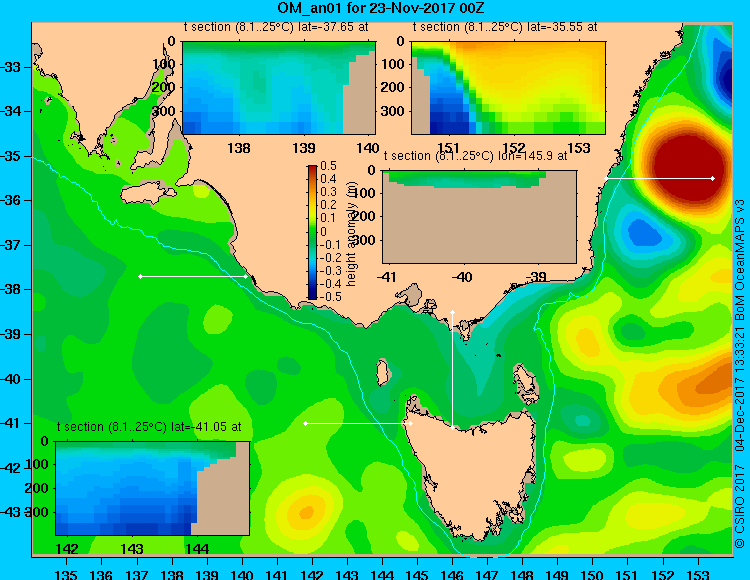The width and height of the screenshot is (750, 580).
Task: Click the 143 label under the lat=-41.05 inset
Action: [132, 549]
